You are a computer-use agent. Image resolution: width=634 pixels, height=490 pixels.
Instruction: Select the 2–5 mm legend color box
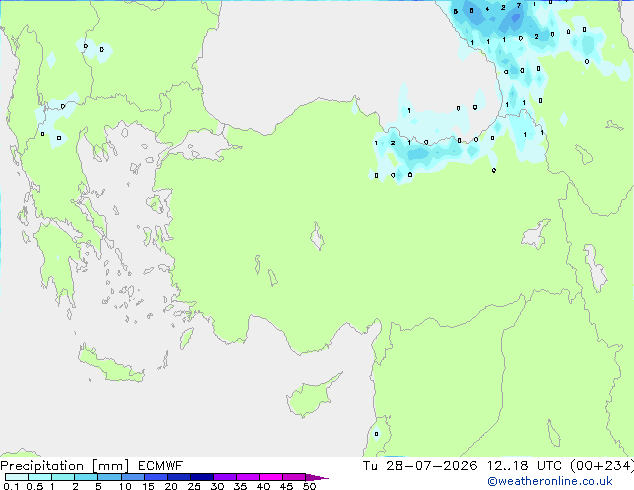[86, 477]
